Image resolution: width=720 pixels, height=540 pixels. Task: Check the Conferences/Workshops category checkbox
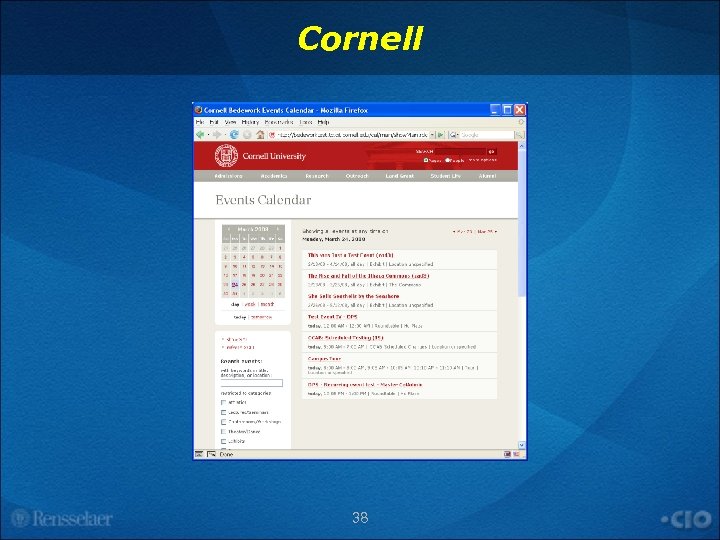[x=224, y=422]
